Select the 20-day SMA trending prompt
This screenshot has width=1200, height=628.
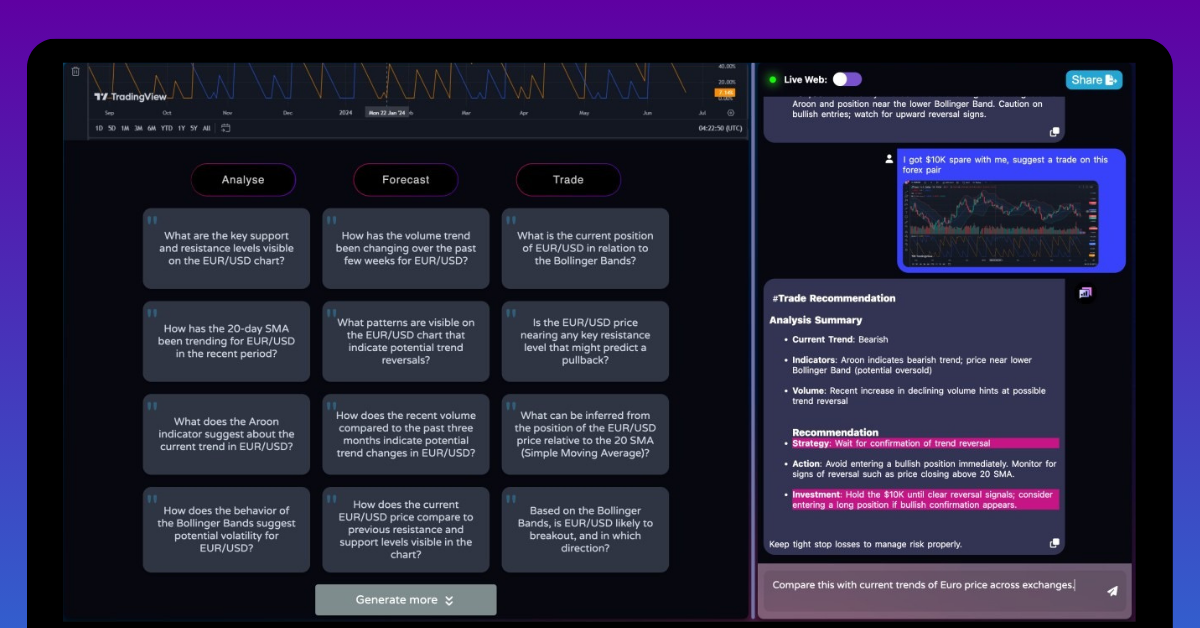226,341
